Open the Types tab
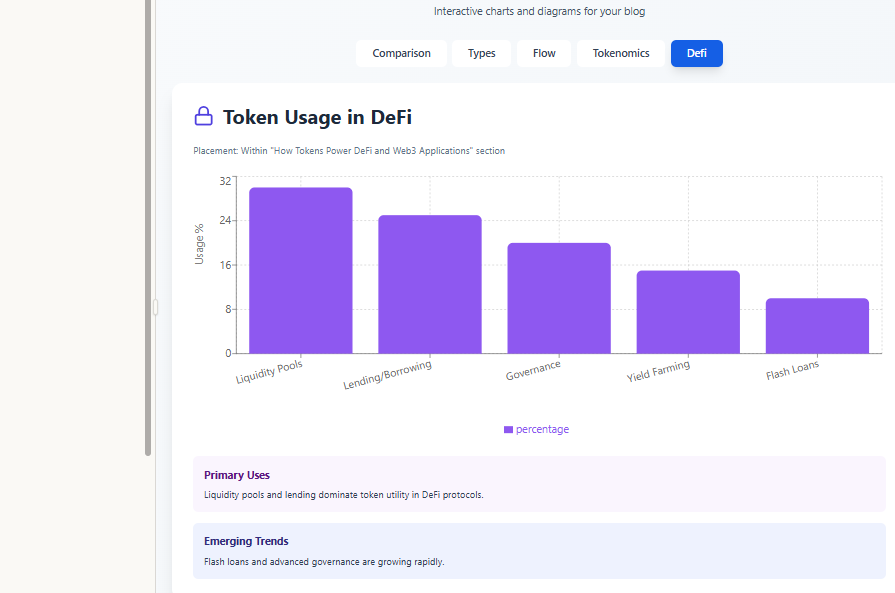895x593 pixels. [x=481, y=54]
